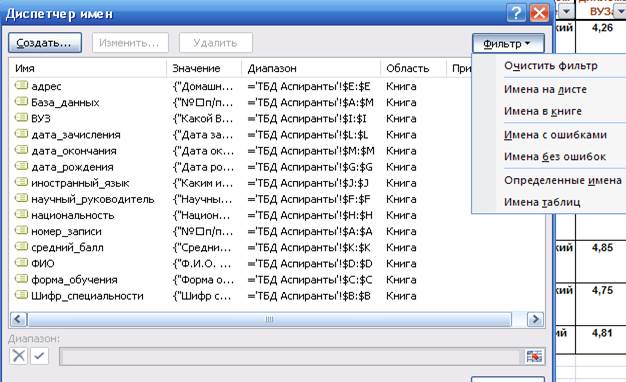626x382 pixels.
Task: Click range ='ТБД Аспиранты'!$E:$E
Action: 309,86
